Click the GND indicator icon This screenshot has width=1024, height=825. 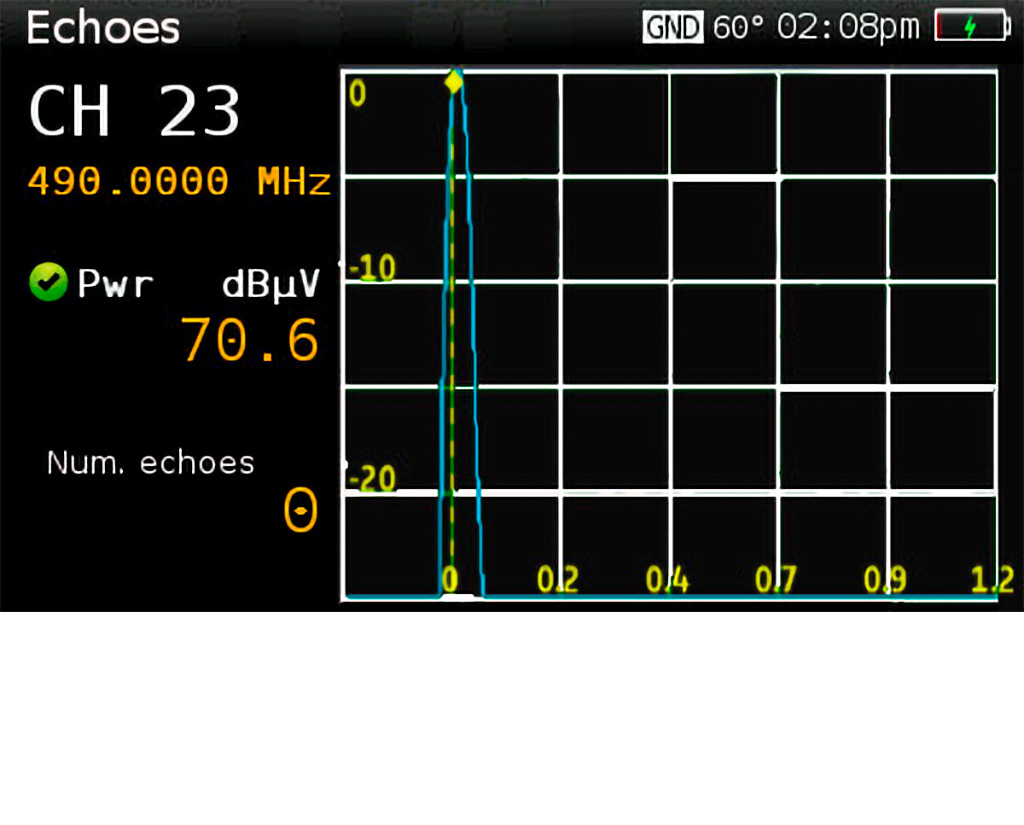673,27
